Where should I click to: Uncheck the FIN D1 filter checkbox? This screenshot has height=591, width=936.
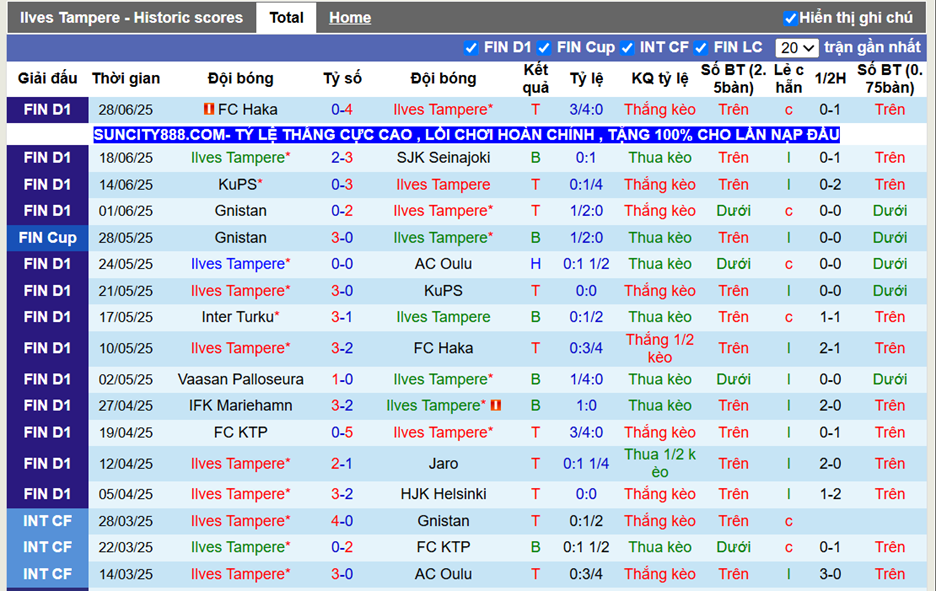(x=471, y=48)
